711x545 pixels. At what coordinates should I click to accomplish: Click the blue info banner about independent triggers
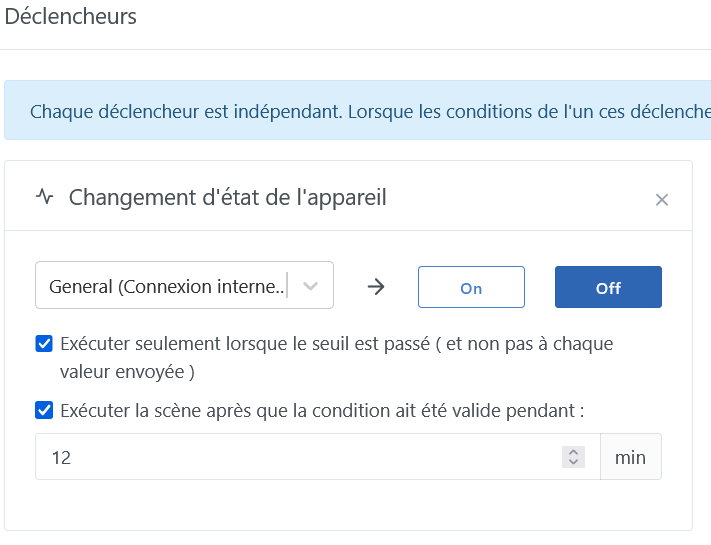coord(360,110)
